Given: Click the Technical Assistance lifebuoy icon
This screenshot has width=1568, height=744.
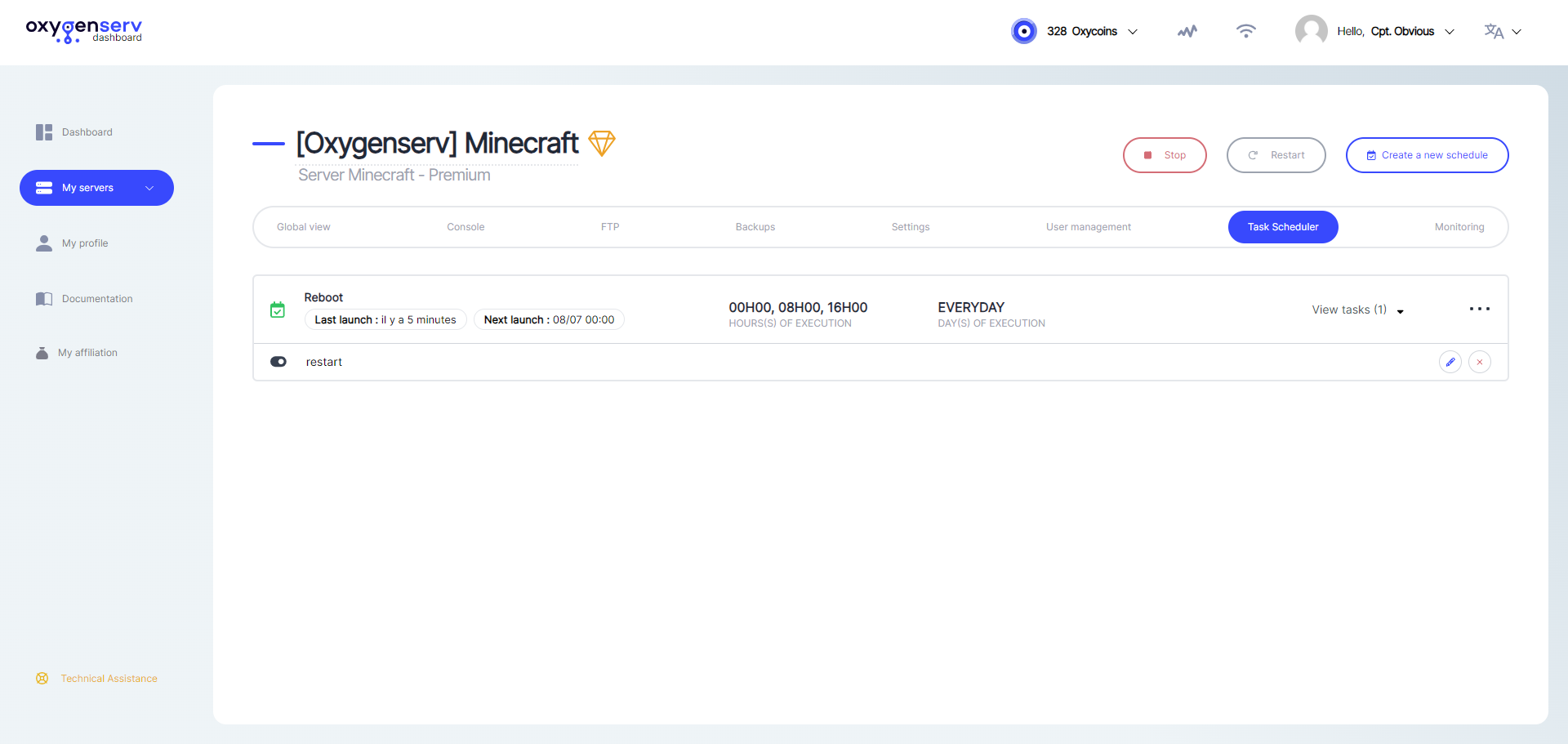Looking at the screenshot, I should [42, 679].
